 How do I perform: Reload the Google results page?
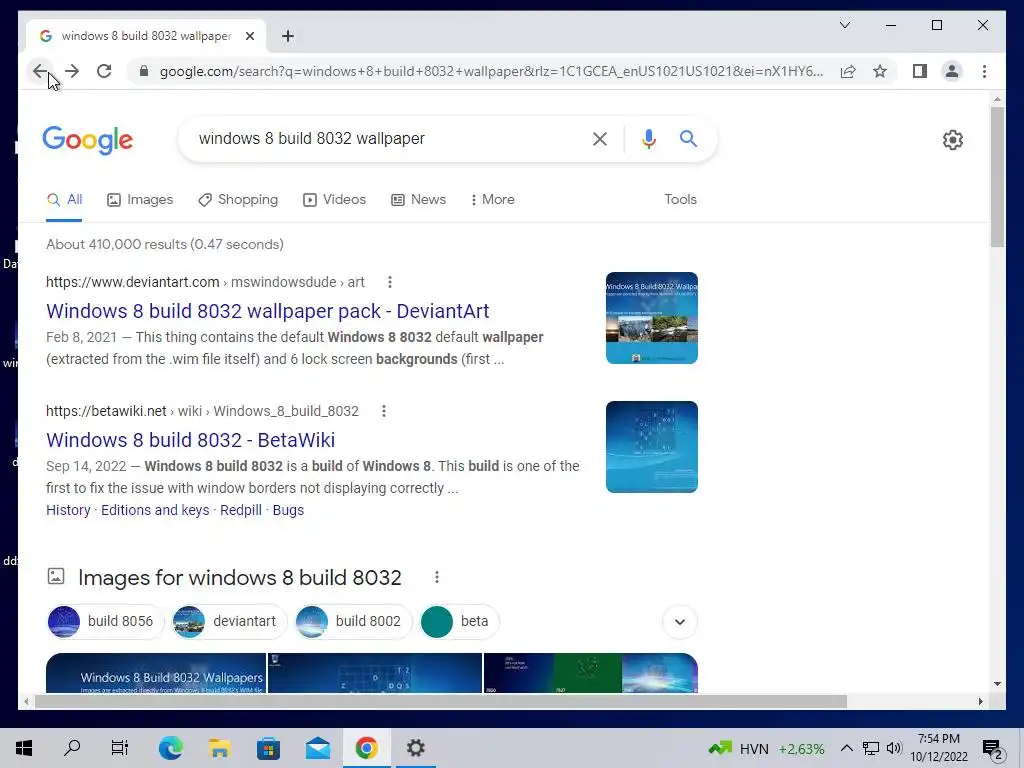[104, 71]
